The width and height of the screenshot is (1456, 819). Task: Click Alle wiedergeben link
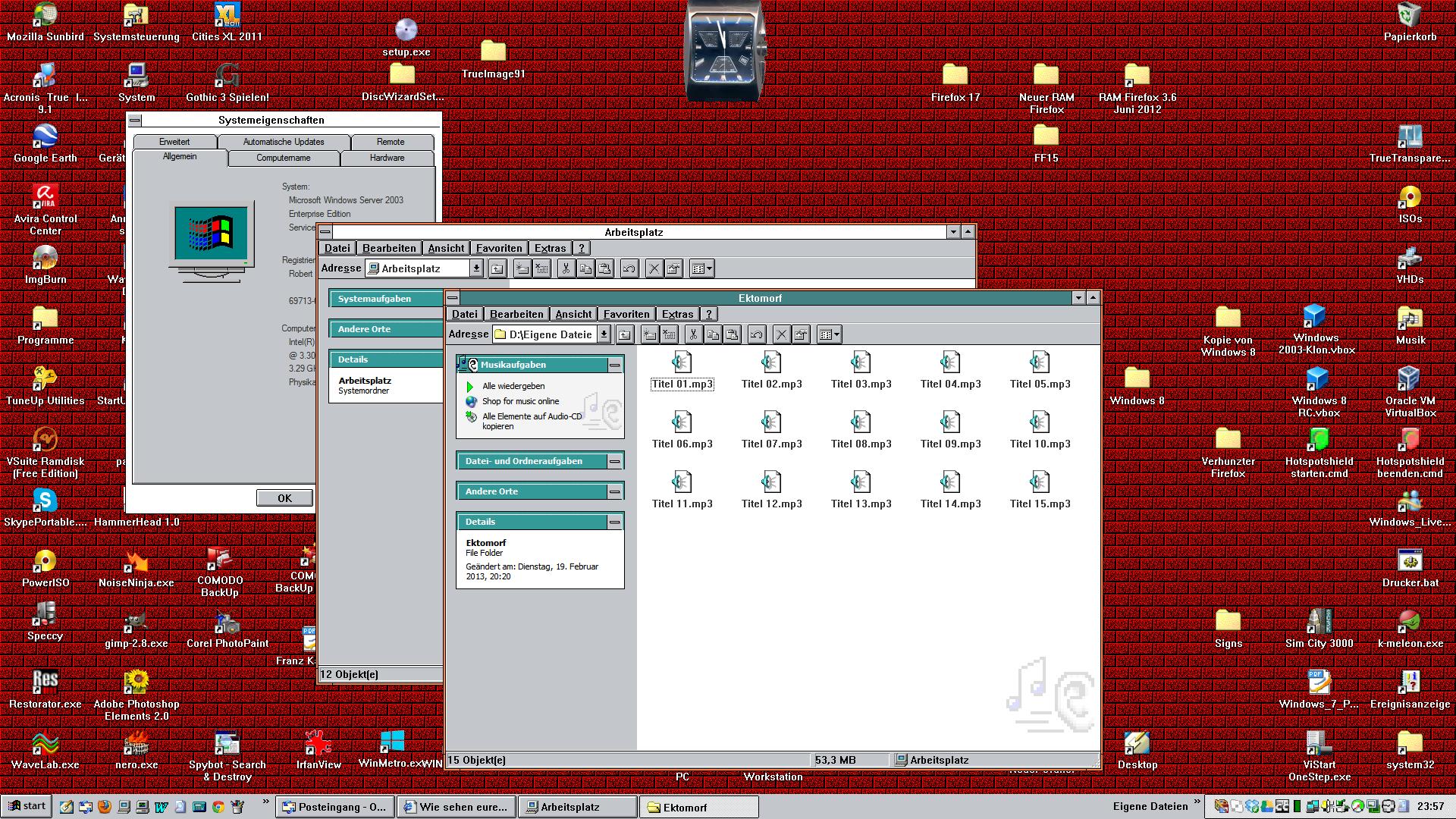point(513,386)
